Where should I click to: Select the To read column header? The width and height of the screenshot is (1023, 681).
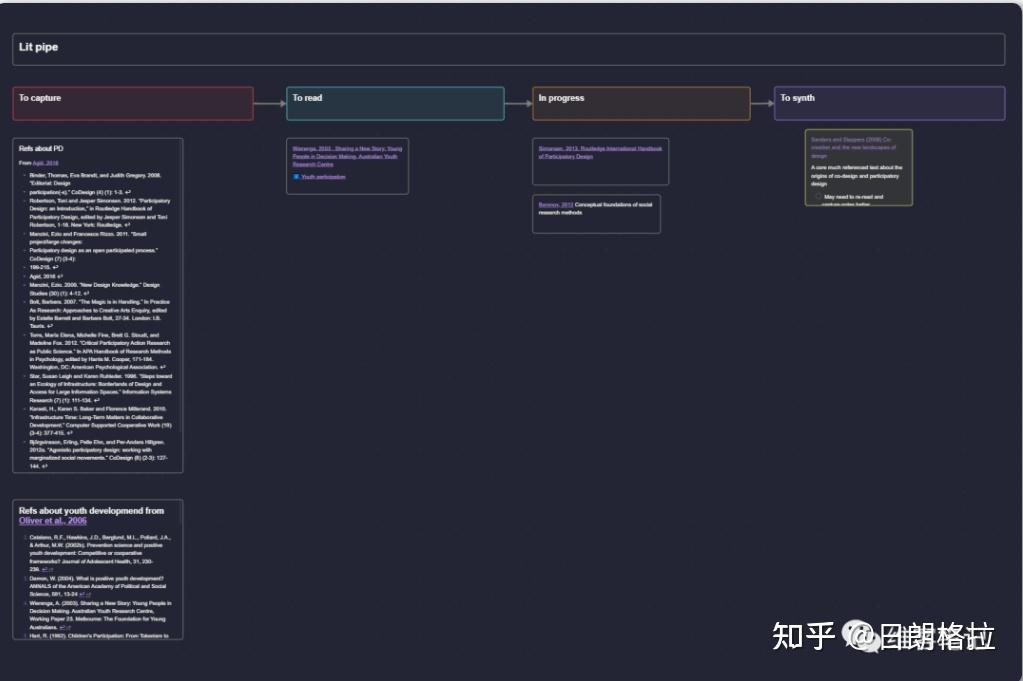(395, 102)
